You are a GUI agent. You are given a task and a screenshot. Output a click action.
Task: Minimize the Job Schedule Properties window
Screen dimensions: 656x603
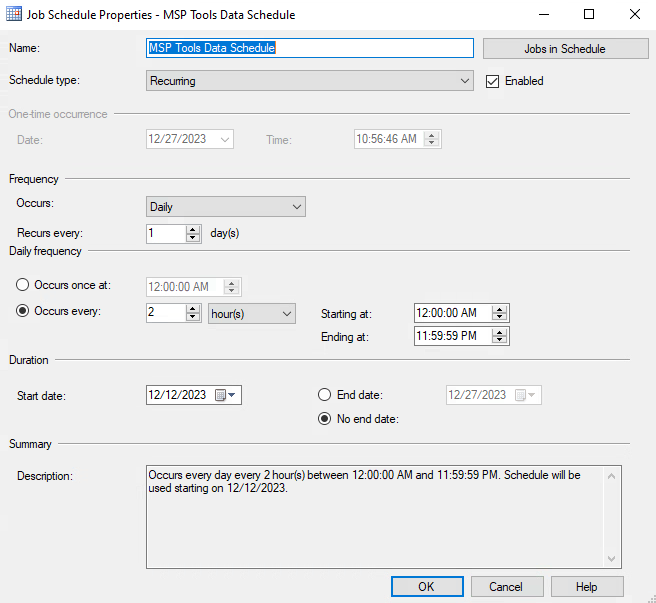pos(543,15)
